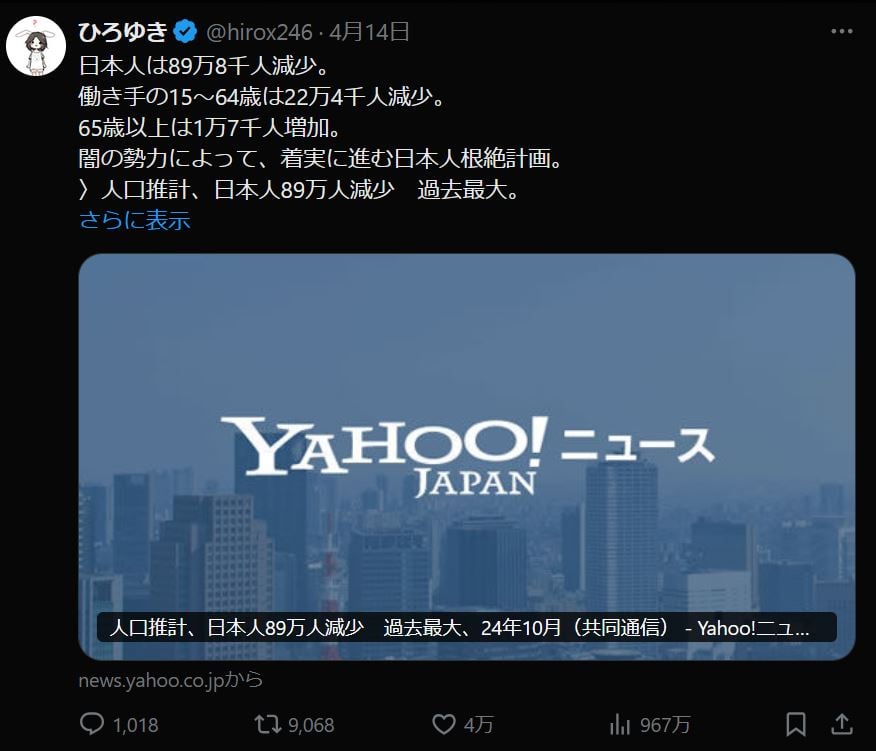Image resolution: width=876 pixels, height=751 pixels.
Task: Open the news.yahoo.co.jpから source link
Action: point(170,680)
